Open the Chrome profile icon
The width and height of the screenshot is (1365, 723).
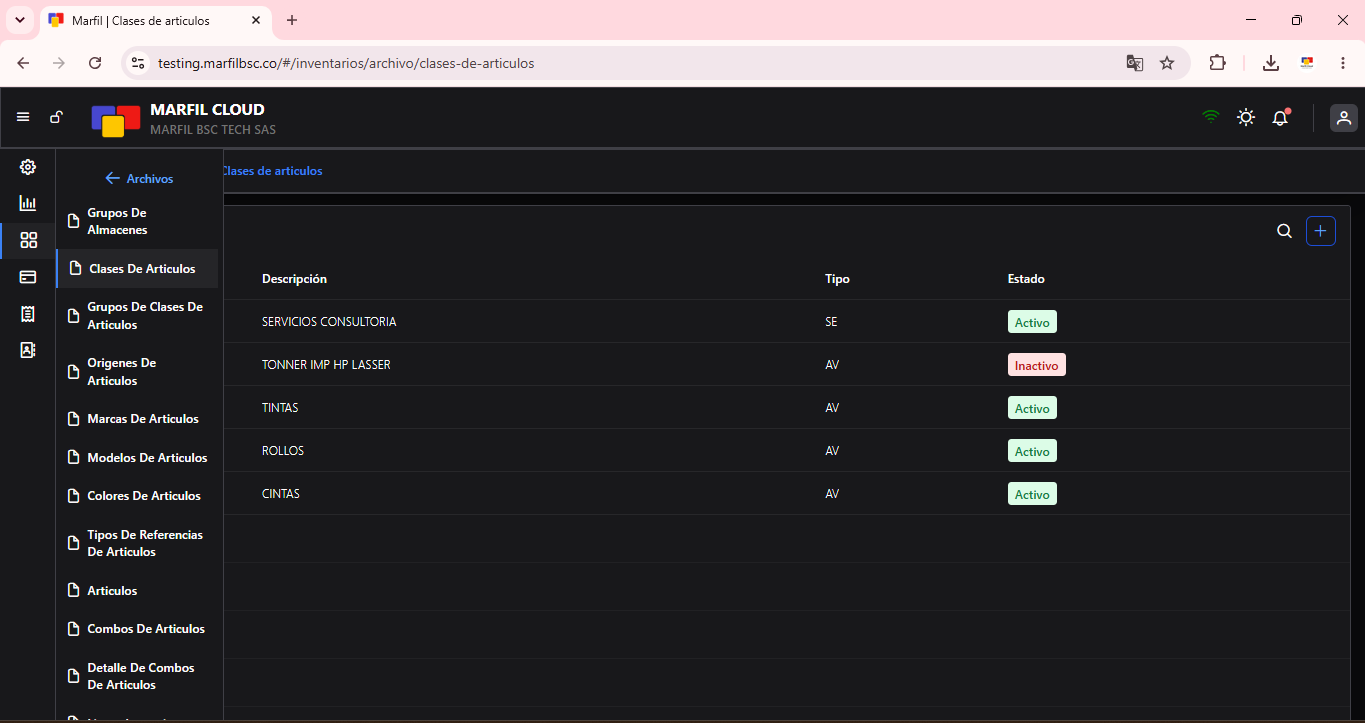tap(1306, 63)
